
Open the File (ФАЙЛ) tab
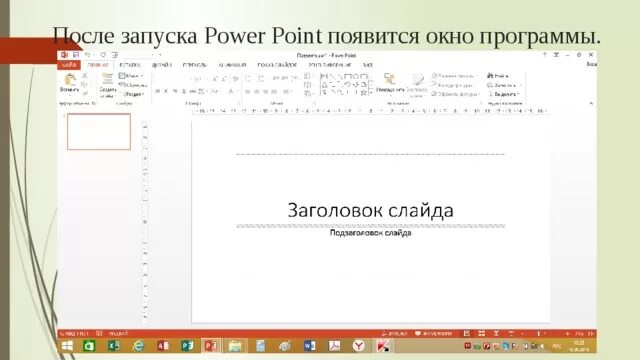(x=69, y=65)
